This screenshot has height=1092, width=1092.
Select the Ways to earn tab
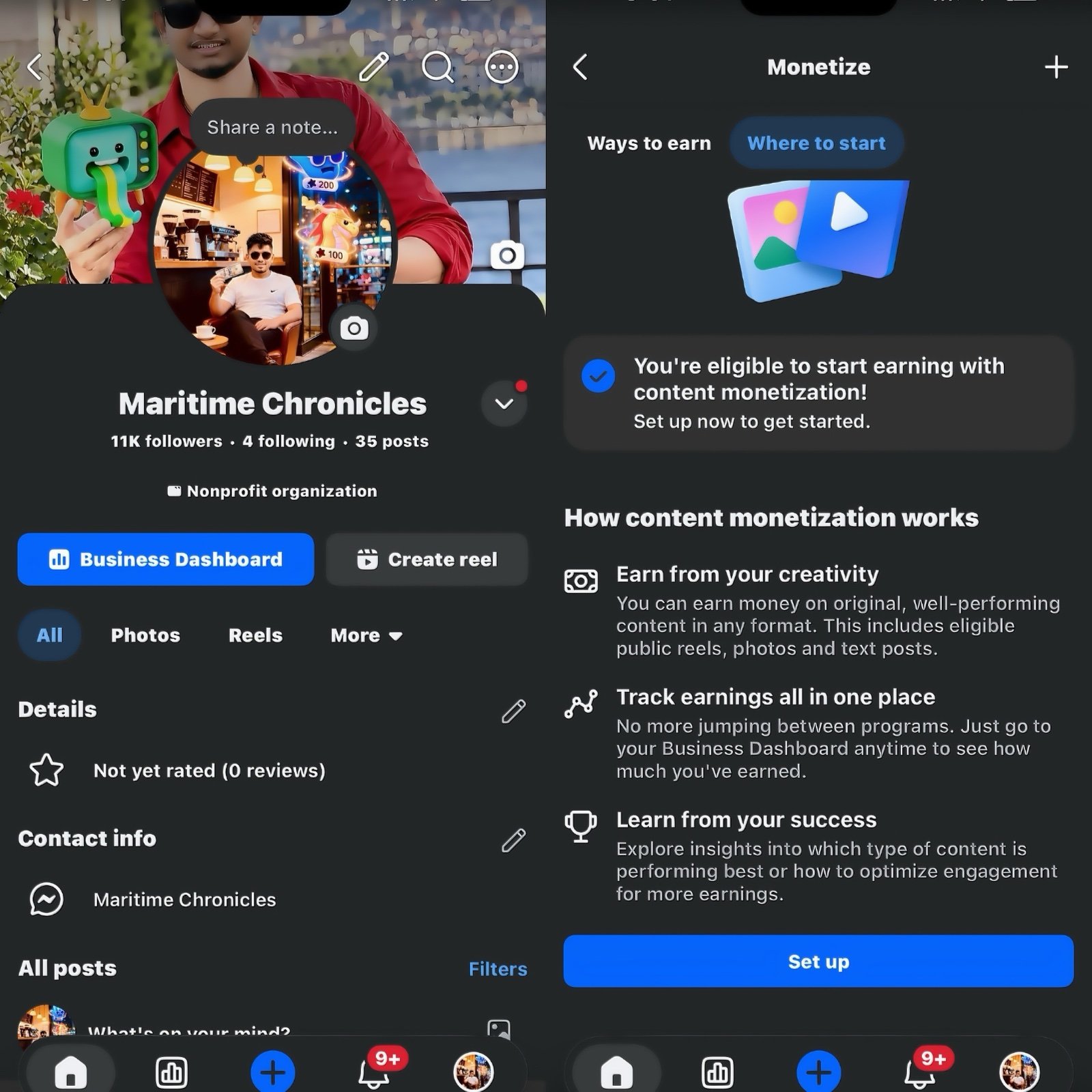click(x=649, y=143)
